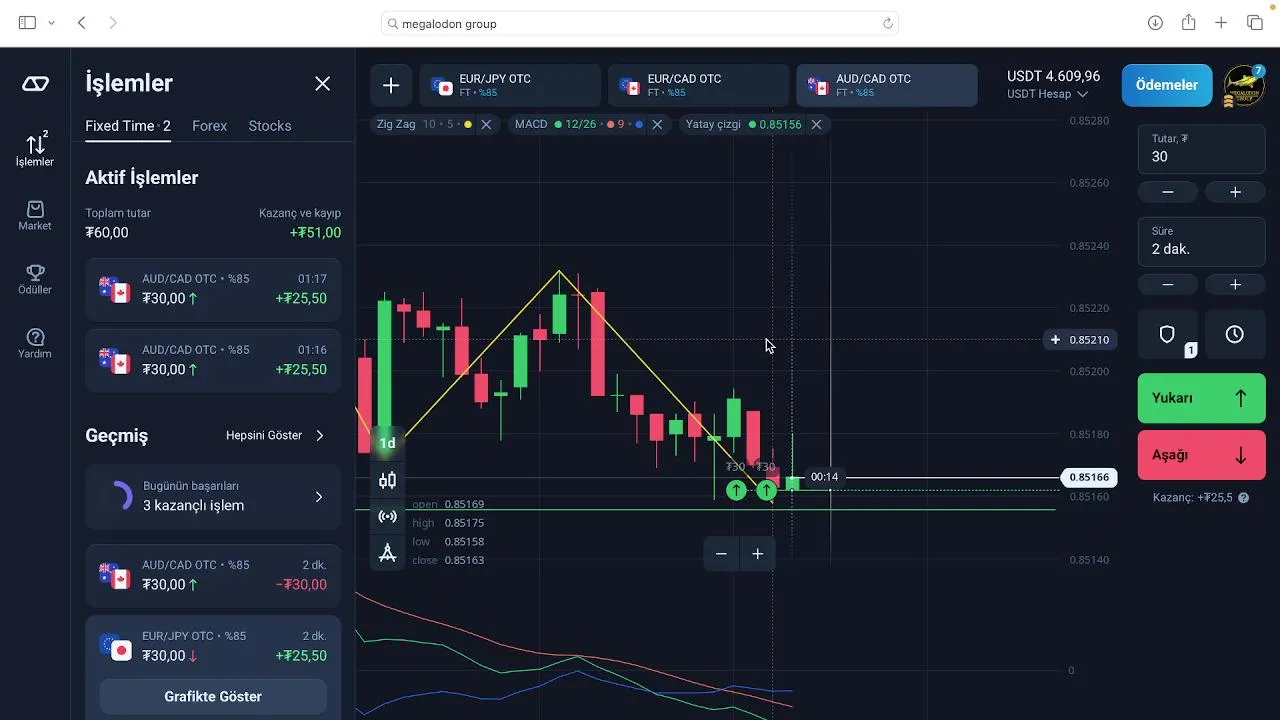Zoom in the chart
1280x720 pixels.
click(x=758, y=554)
